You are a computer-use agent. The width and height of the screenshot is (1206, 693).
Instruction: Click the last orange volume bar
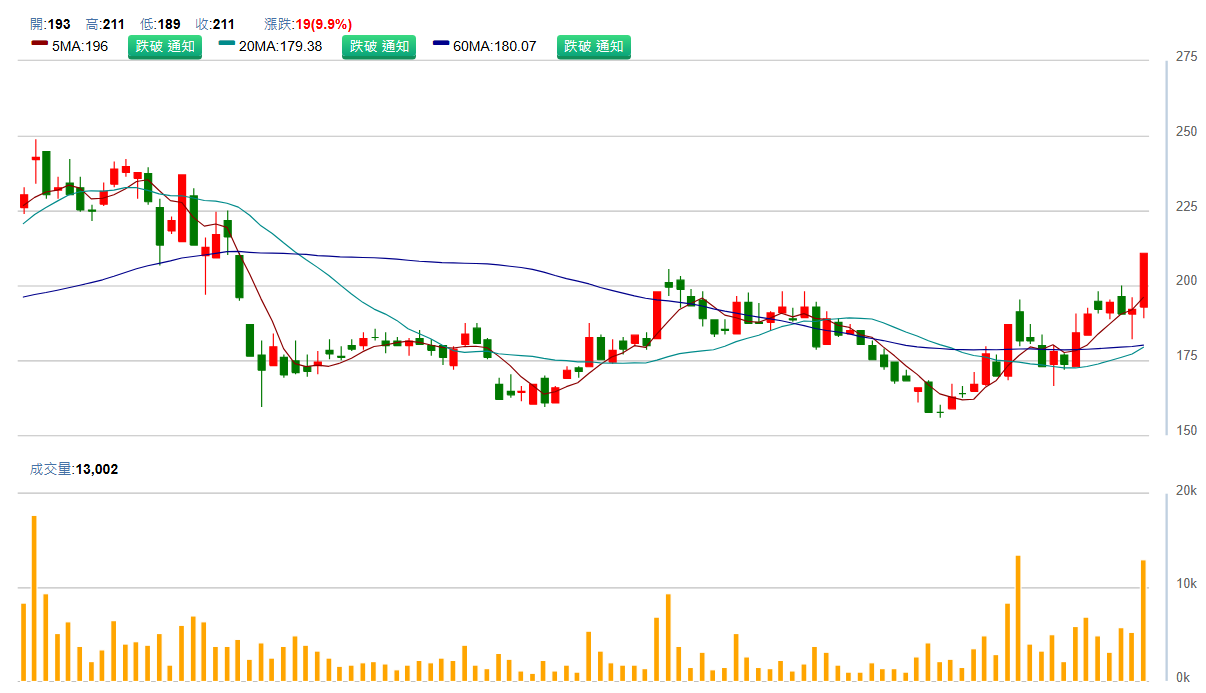(1143, 620)
